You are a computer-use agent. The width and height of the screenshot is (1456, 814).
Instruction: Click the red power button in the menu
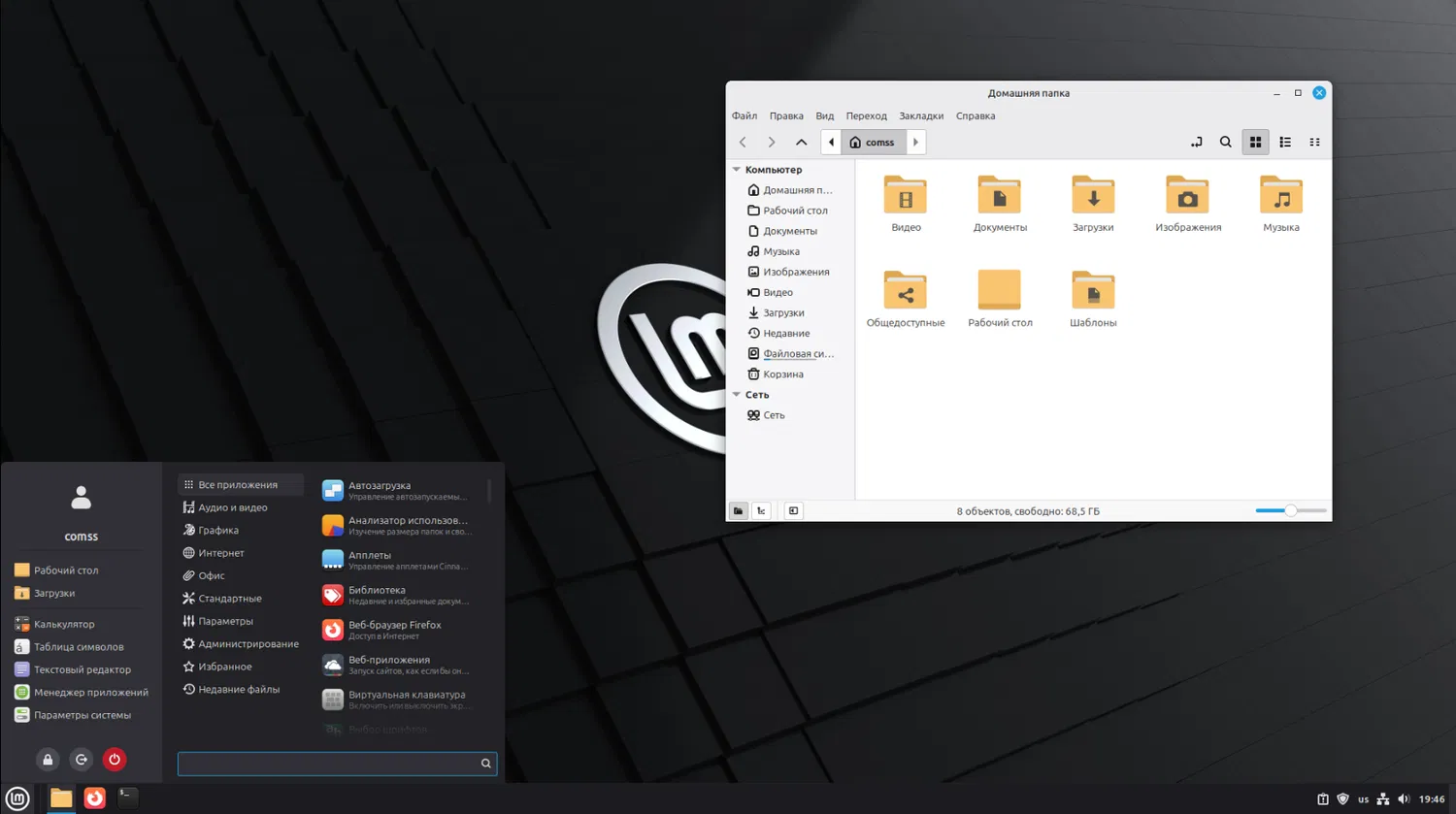point(115,760)
